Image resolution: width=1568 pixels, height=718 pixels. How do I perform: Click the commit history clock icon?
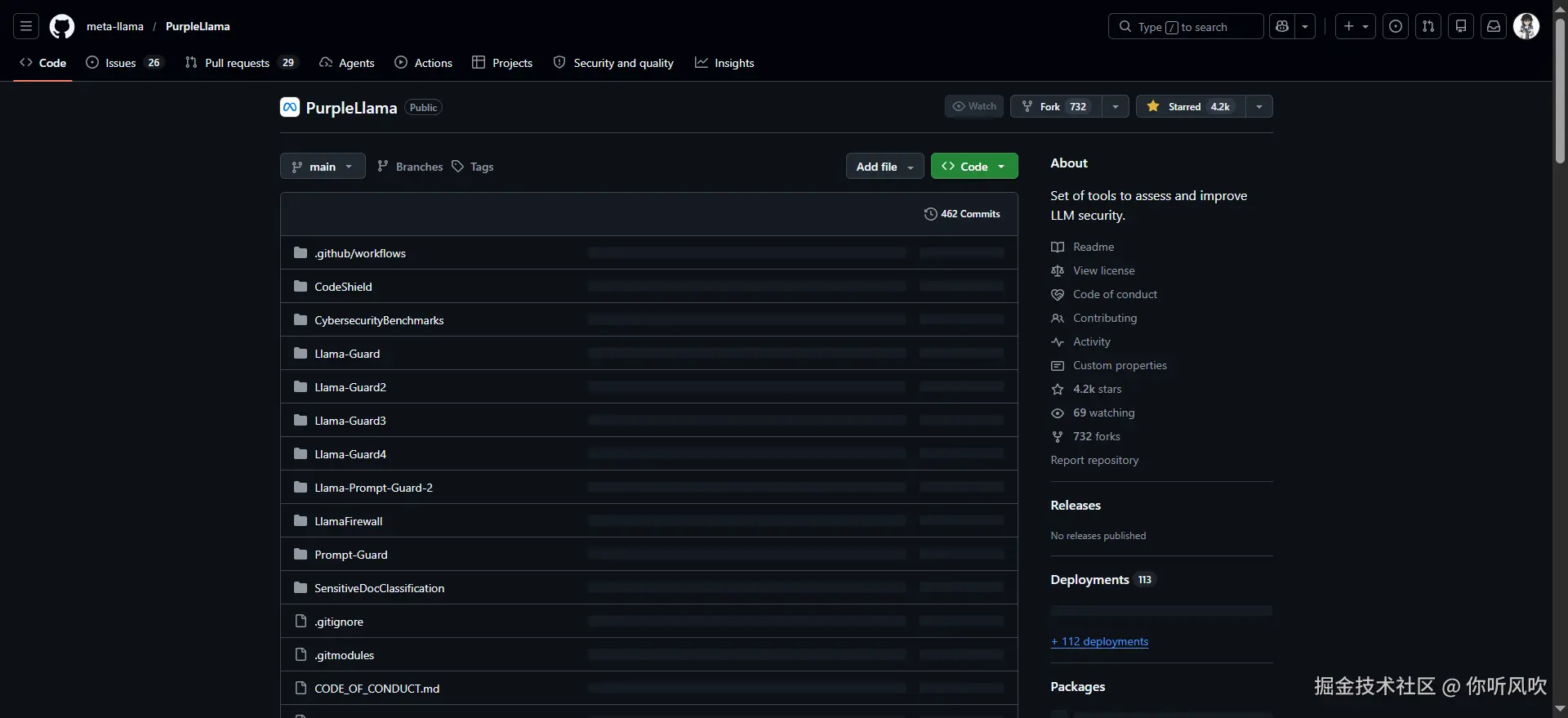coord(930,214)
